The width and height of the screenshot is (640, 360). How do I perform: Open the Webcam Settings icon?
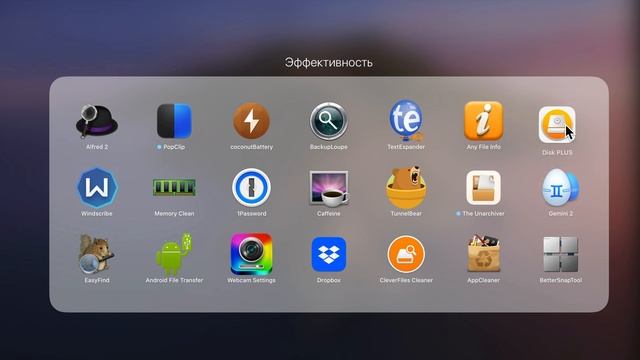(251, 254)
